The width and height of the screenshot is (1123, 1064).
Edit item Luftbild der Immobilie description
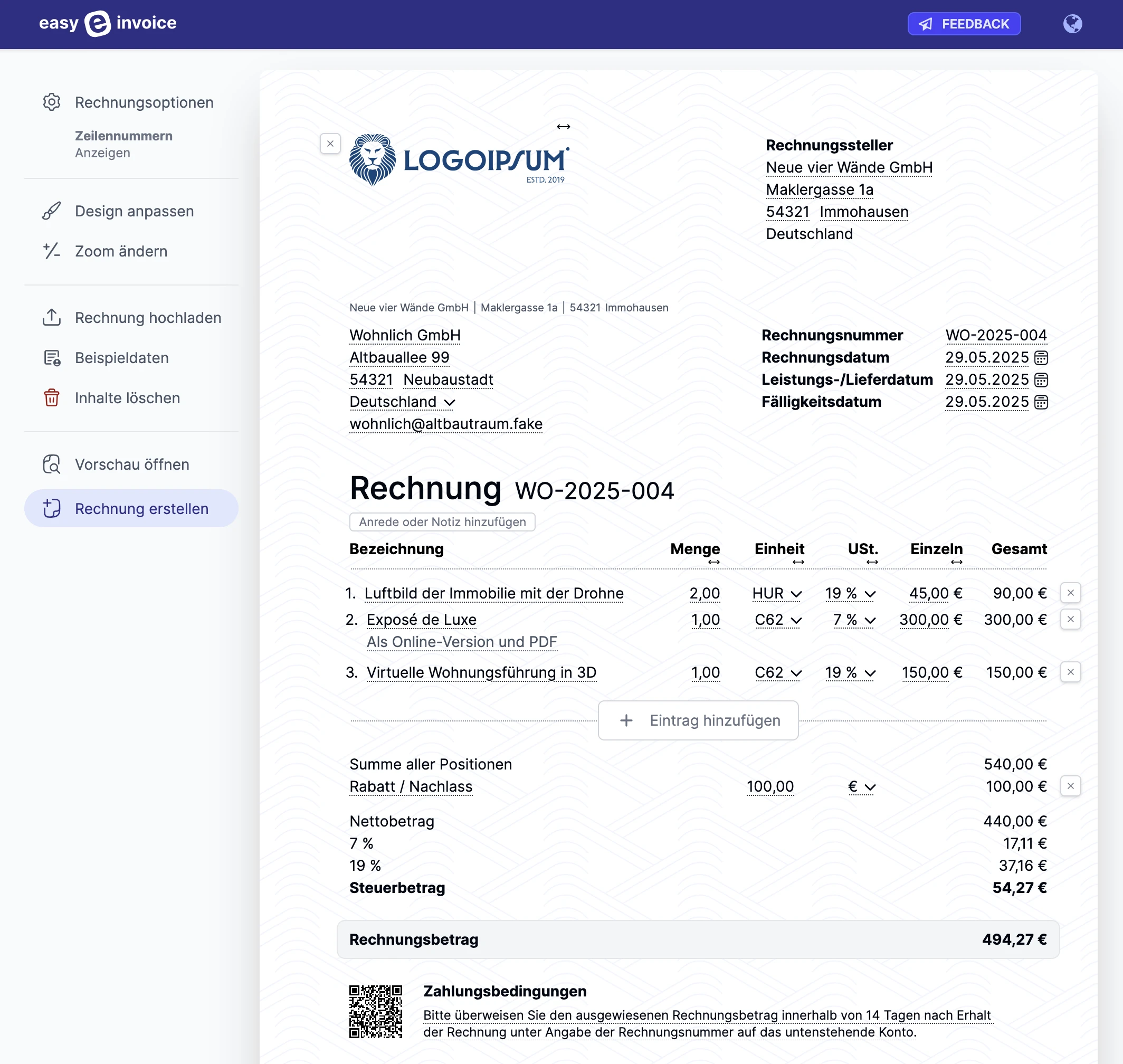[x=493, y=593]
